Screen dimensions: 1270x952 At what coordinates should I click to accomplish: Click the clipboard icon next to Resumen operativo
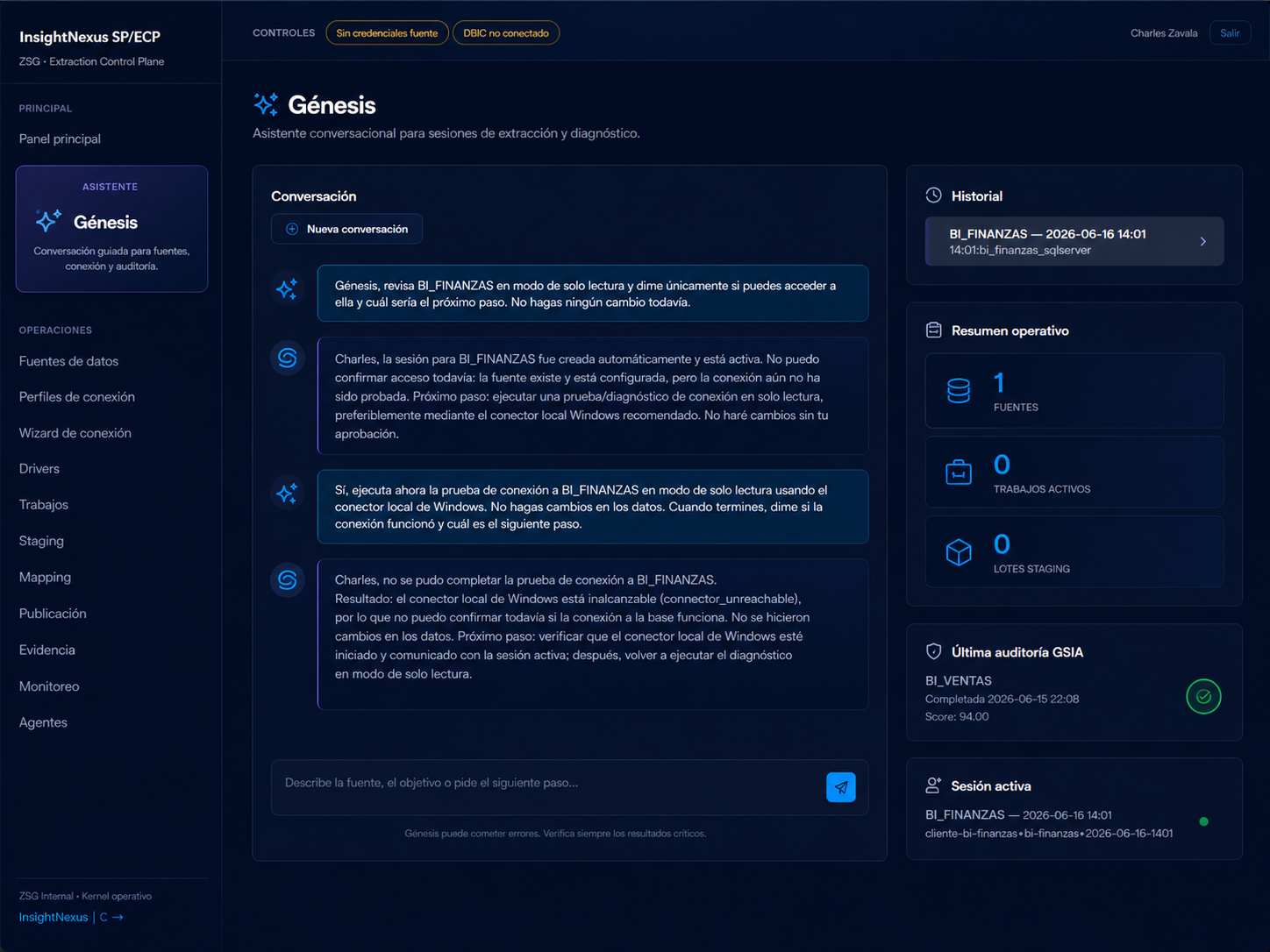point(933,330)
